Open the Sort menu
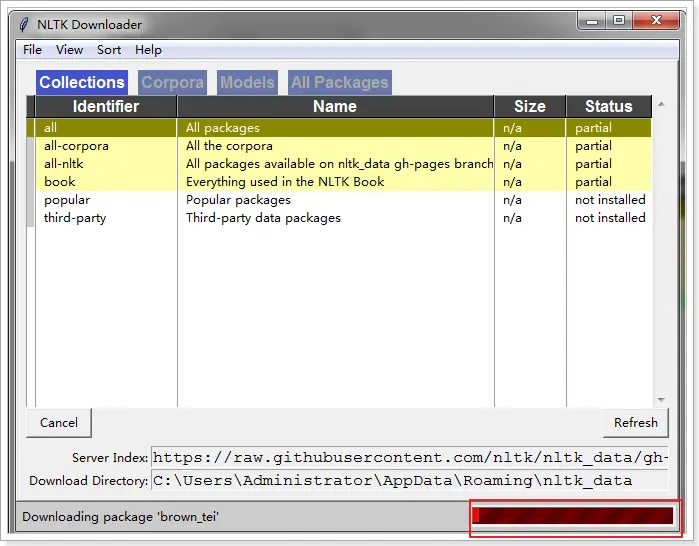This screenshot has height=546, width=699. click(109, 50)
